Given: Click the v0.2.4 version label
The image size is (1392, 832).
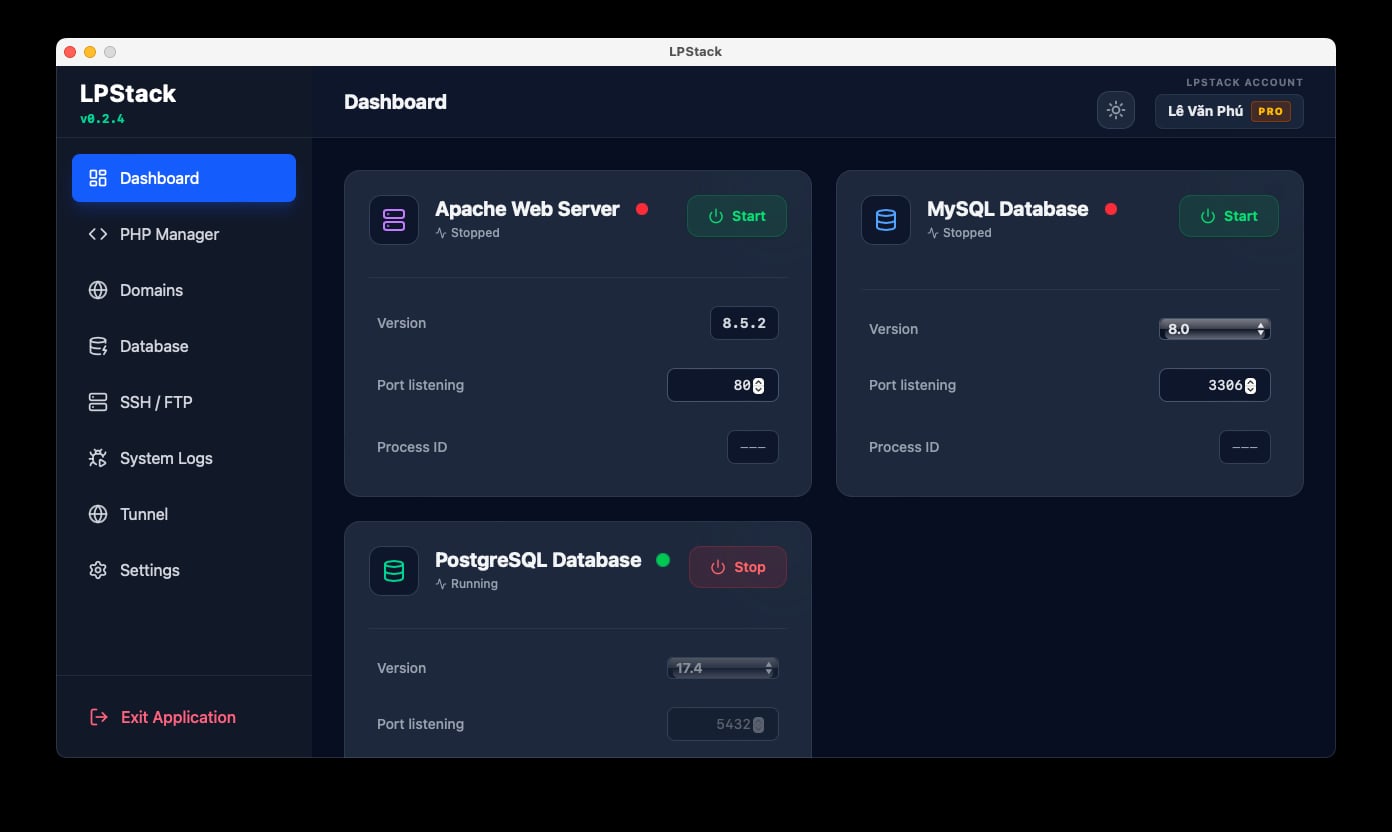Looking at the screenshot, I should [102, 119].
